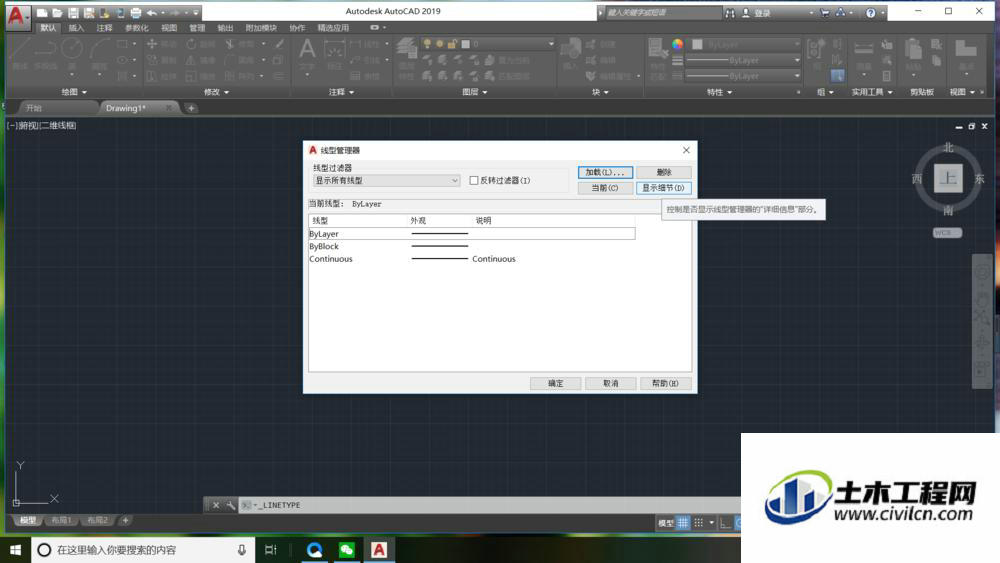Toggle the layer on/off lightbulb icon
Screen dimensions: 1000x563
tap(427, 44)
